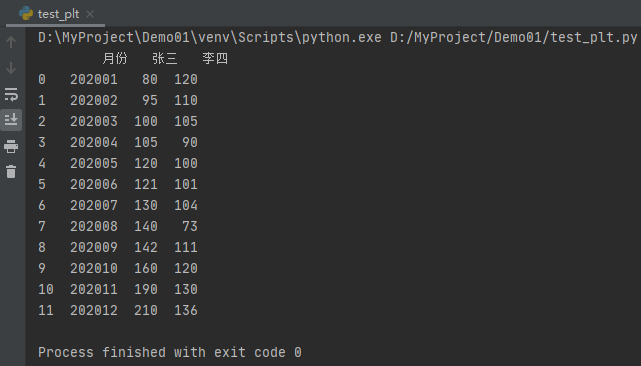Click the Python icon on test_plt tab
The height and width of the screenshot is (366, 641).
26,13
